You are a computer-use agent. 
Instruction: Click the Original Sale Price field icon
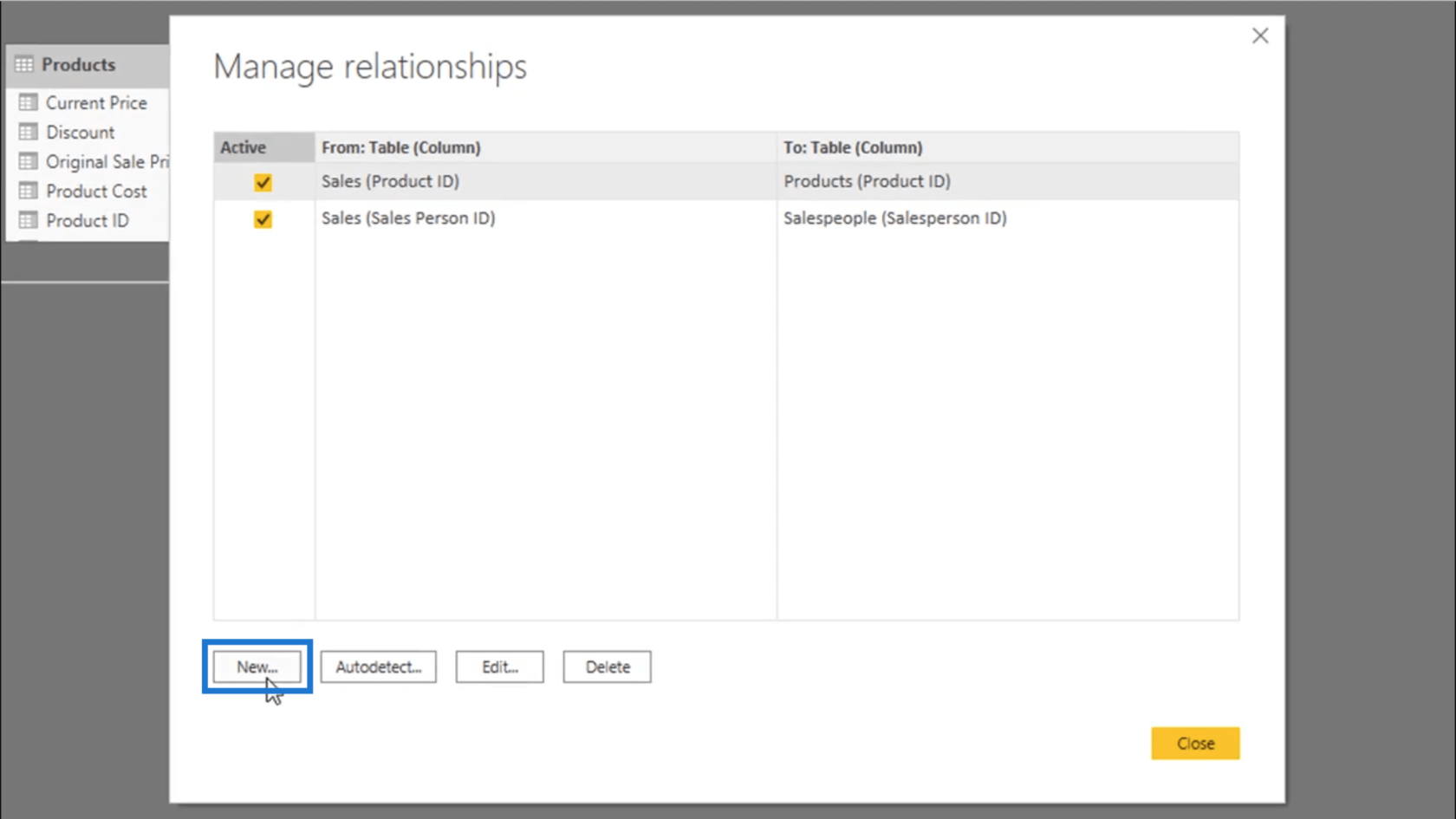coord(28,161)
